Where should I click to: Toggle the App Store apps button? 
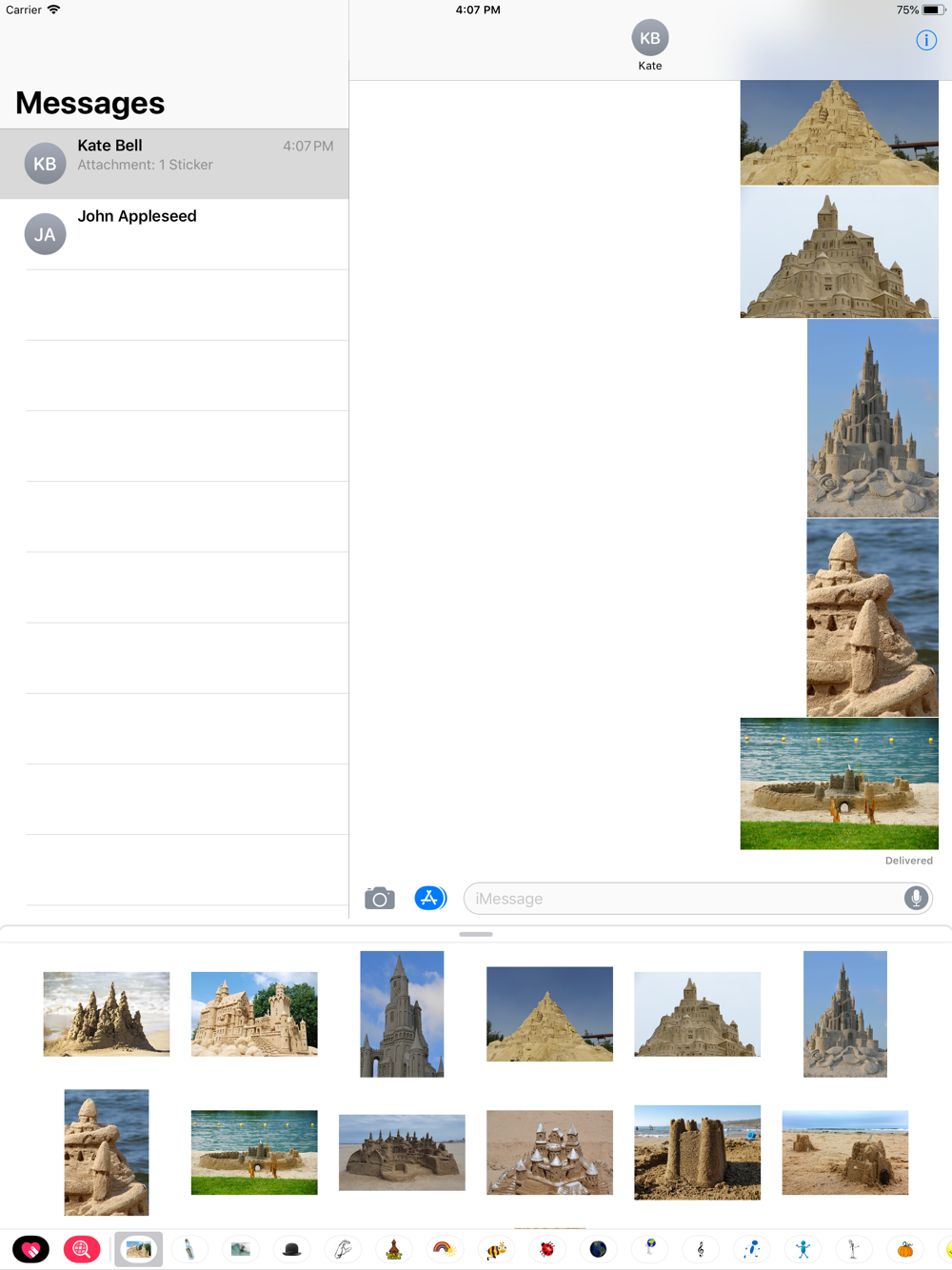(430, 898)
